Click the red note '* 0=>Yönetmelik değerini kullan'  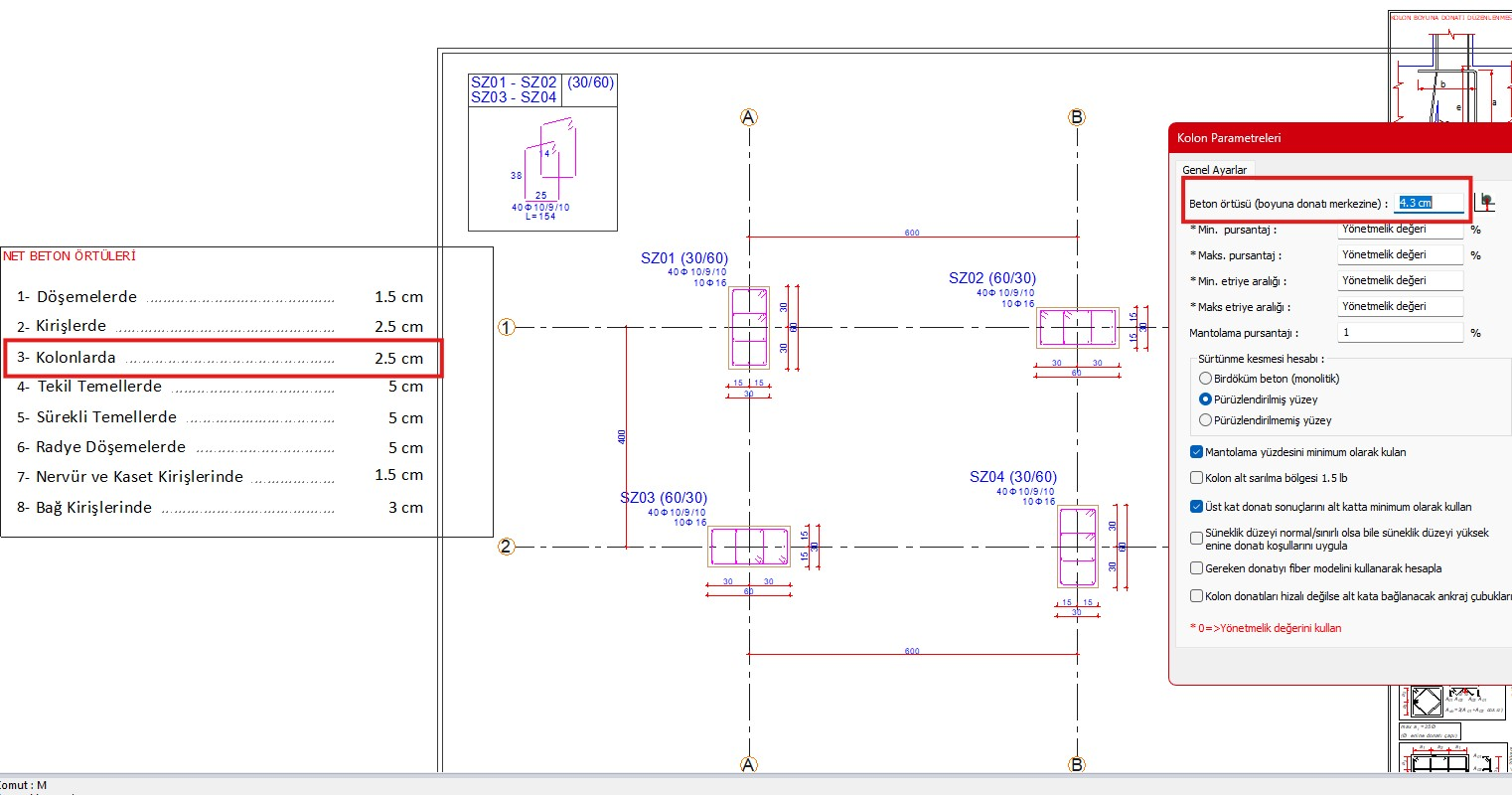coord(1265,628)
